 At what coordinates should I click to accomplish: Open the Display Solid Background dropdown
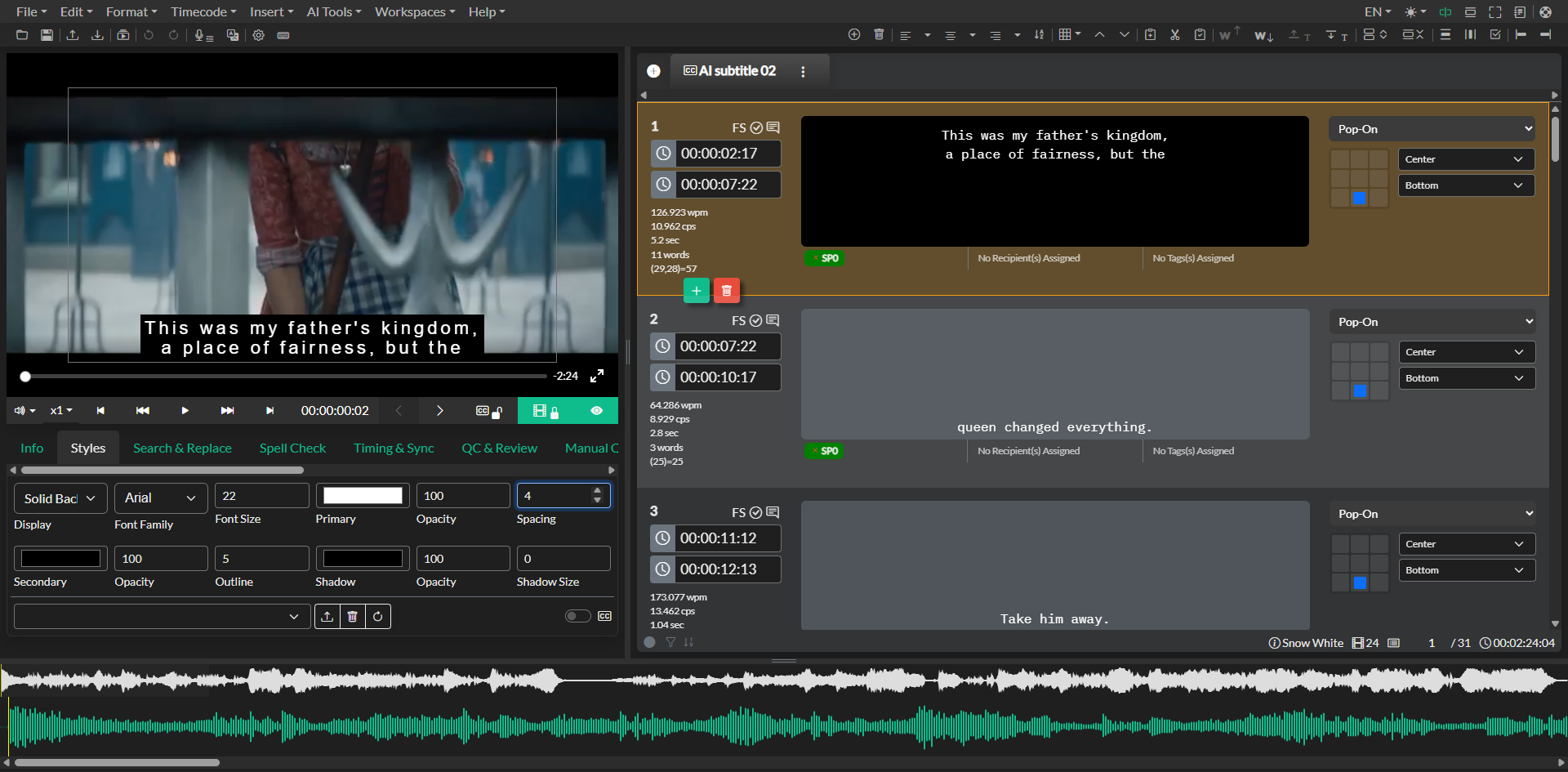point(60,498)
